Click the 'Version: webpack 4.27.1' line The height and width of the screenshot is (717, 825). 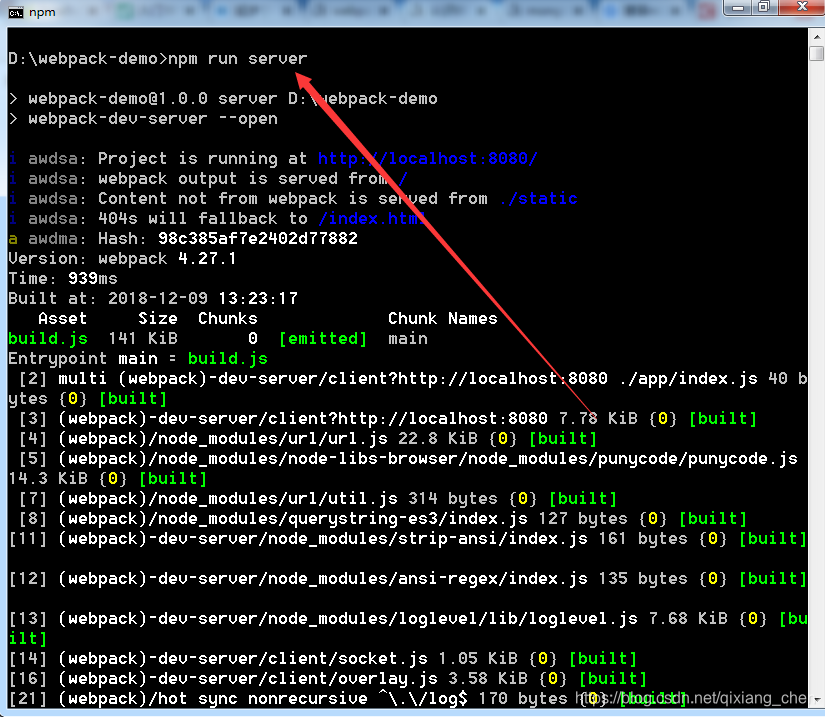tap(122, 258)
